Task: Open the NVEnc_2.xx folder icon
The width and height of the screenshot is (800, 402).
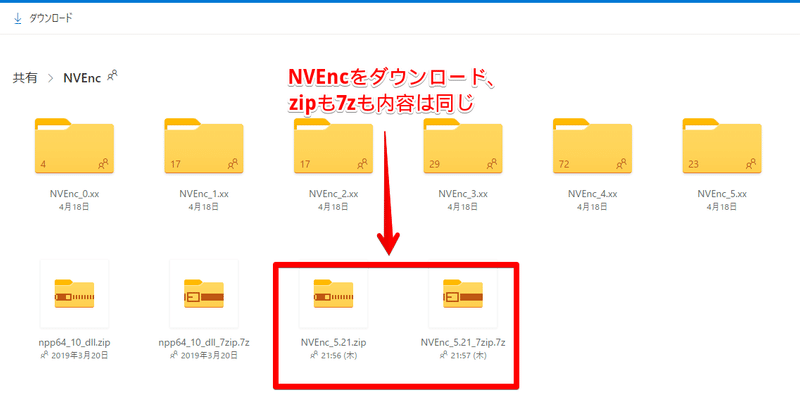Action: tap(334, 146)
